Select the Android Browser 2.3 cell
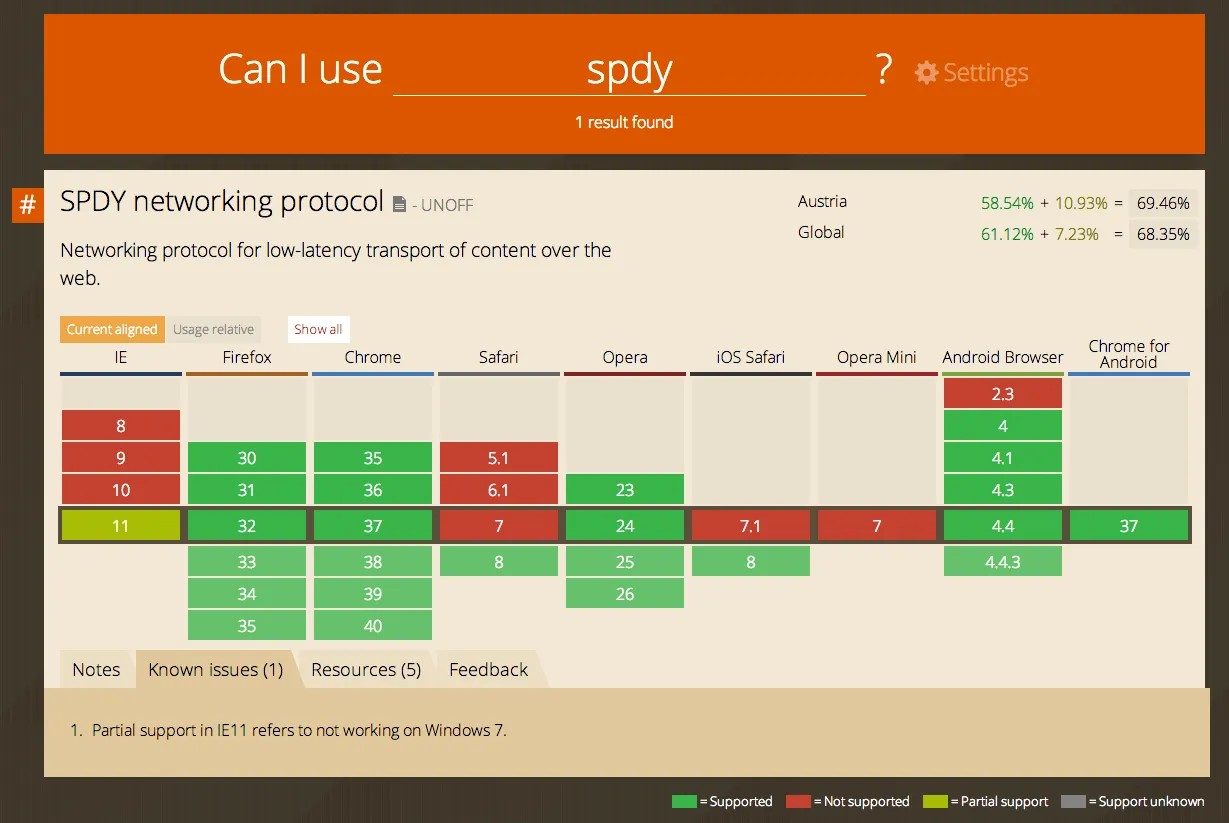The image size is (1229, 823). [1002, 392]
